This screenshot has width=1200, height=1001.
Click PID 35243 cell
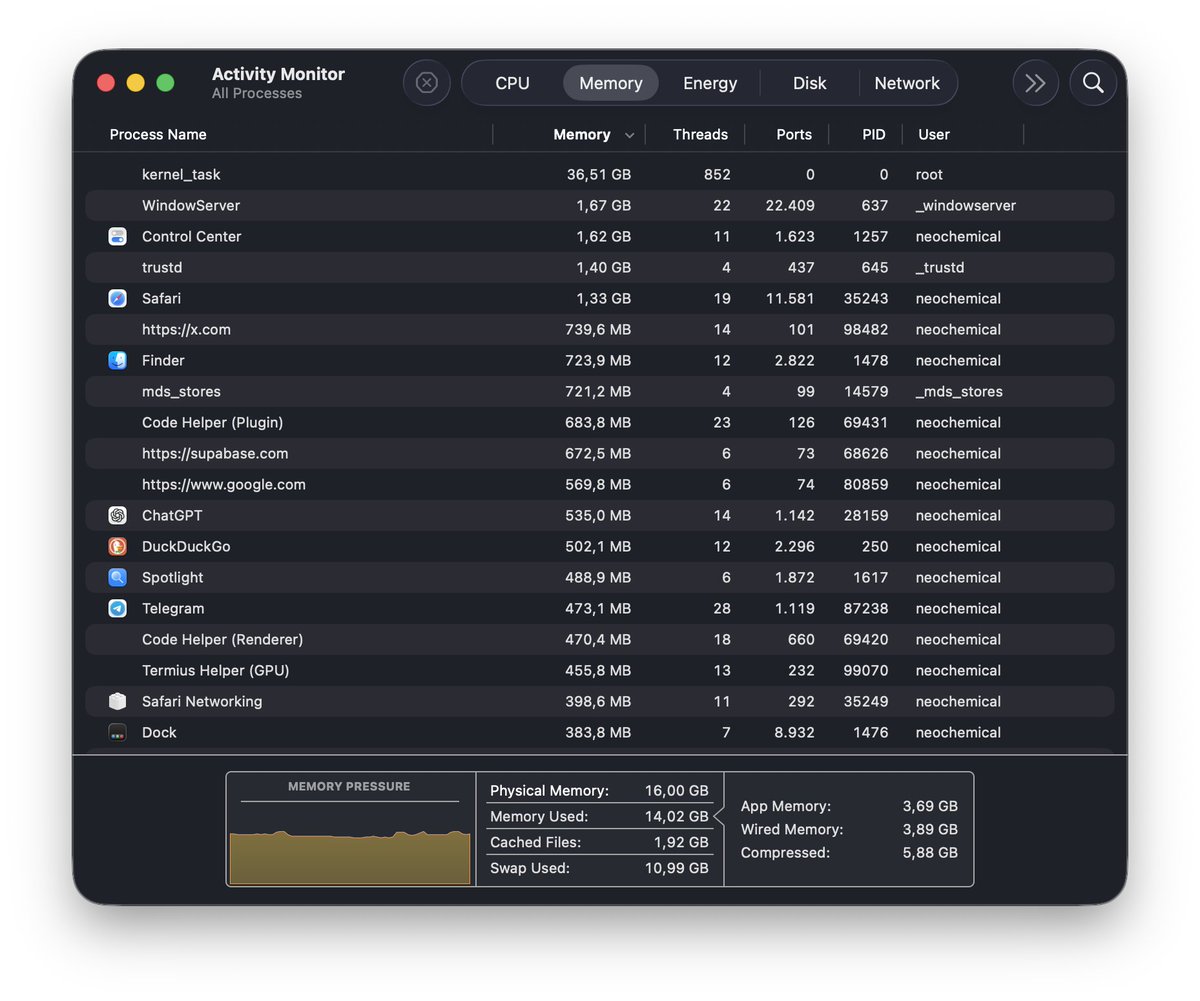click(x=865, y=299)
